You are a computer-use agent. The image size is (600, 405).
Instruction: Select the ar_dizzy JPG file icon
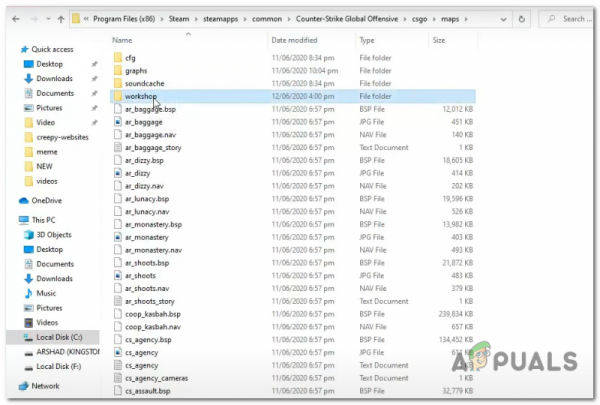[118, 173]
